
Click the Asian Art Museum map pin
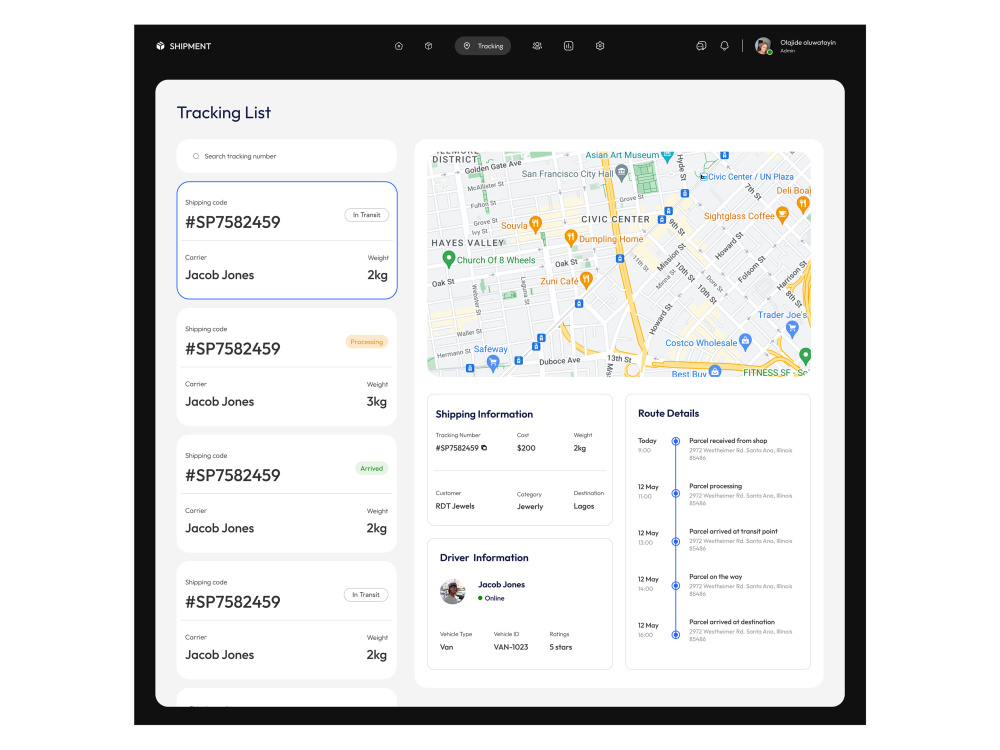[667, 155]
